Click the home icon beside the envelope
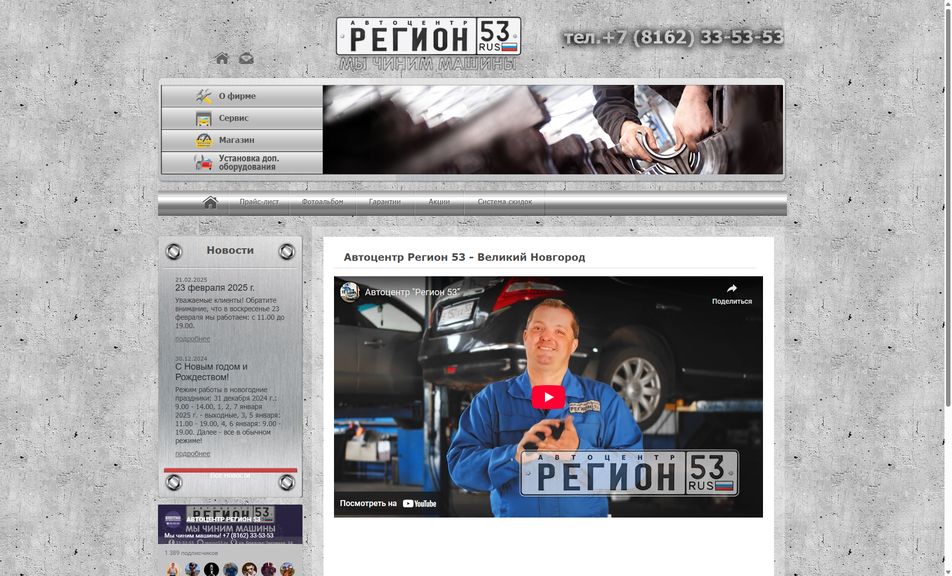The width and height of the screenshot is (952, 576). pos(222,58)
